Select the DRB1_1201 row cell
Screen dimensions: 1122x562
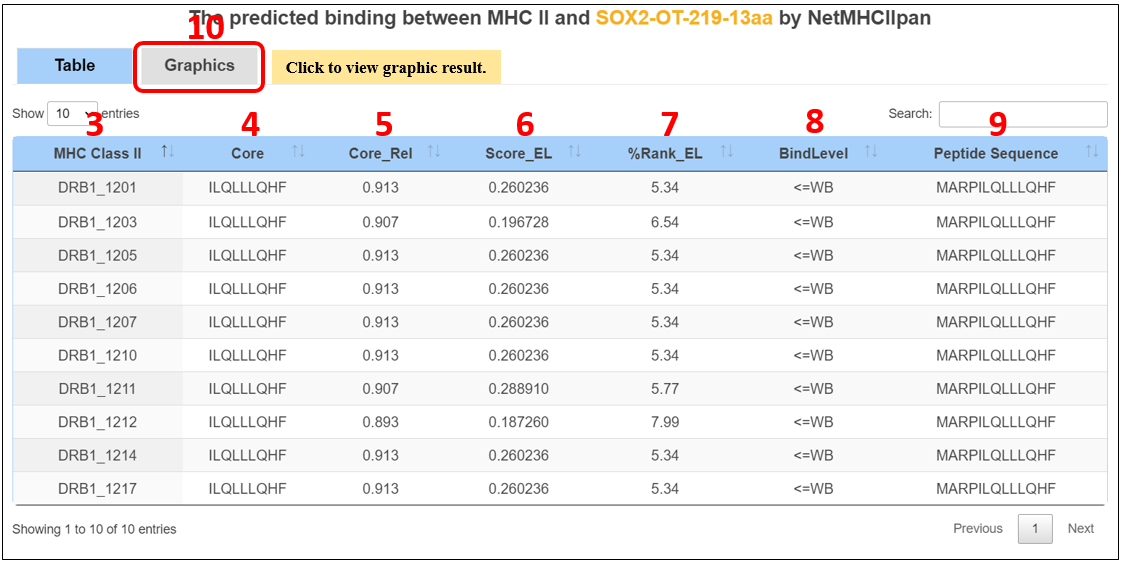coord(97,188)
